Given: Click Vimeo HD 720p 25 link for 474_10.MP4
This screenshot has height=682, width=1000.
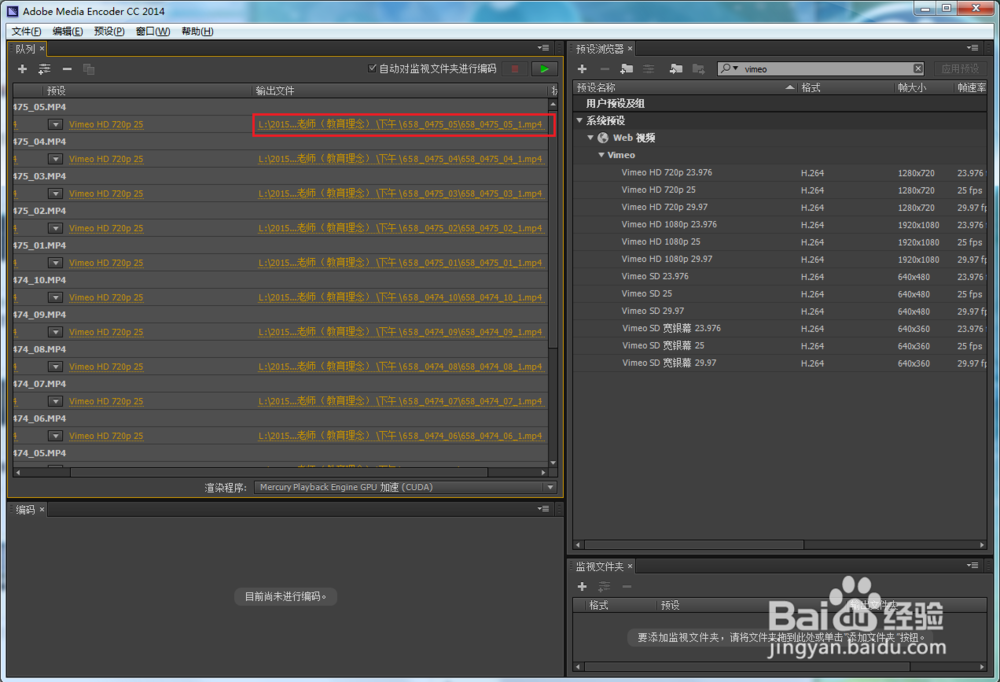Looking at the screenshot, I should (x=106, y=297).
